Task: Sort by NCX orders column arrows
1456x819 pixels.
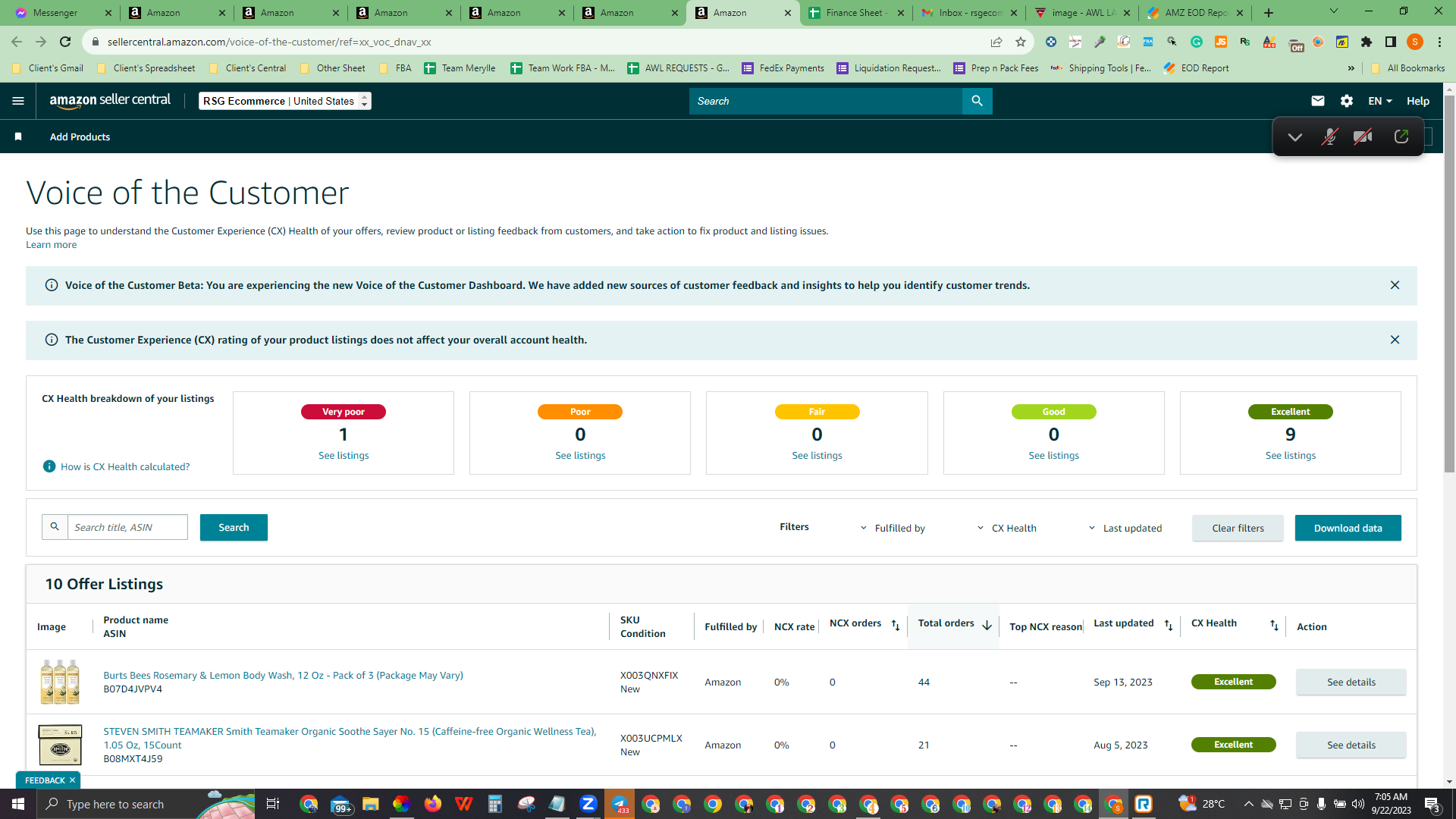Action: tap(896, 626)
